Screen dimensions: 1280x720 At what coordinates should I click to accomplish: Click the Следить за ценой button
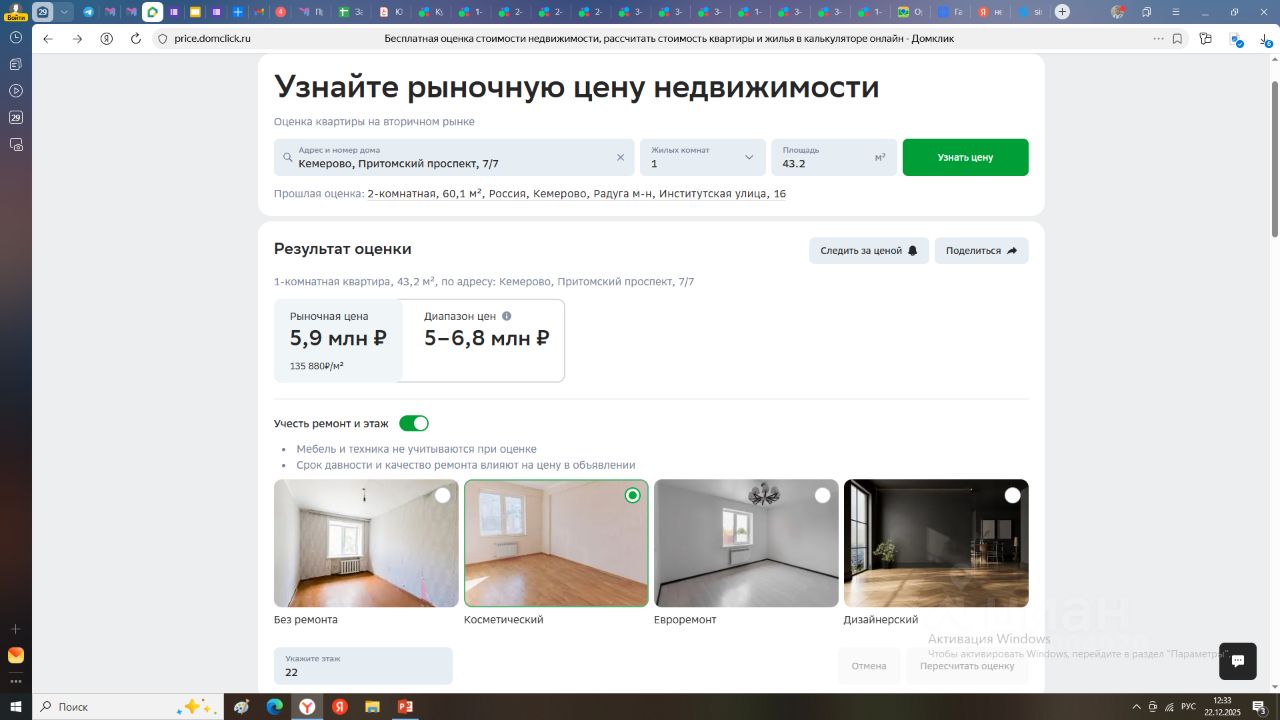point(868,251)
